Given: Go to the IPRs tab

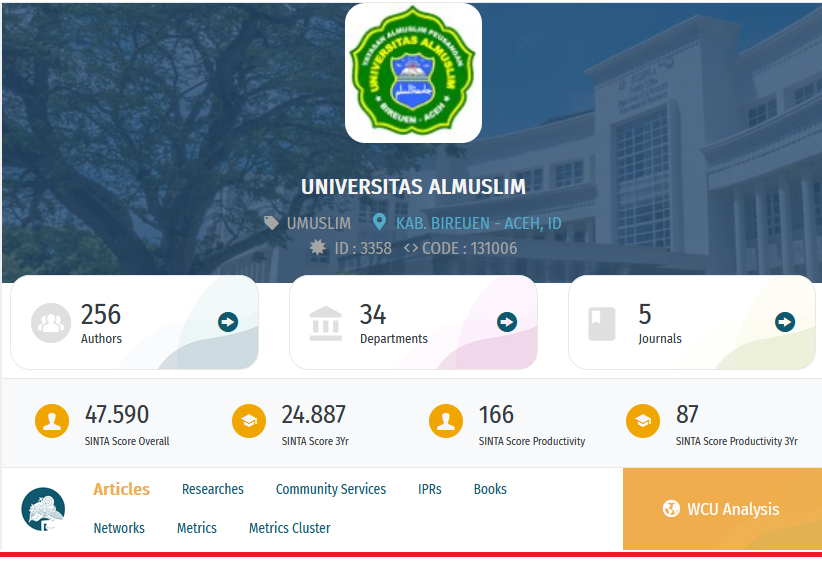Looking at the screenshot, I should pyautogui.click(x=430, y=489).
